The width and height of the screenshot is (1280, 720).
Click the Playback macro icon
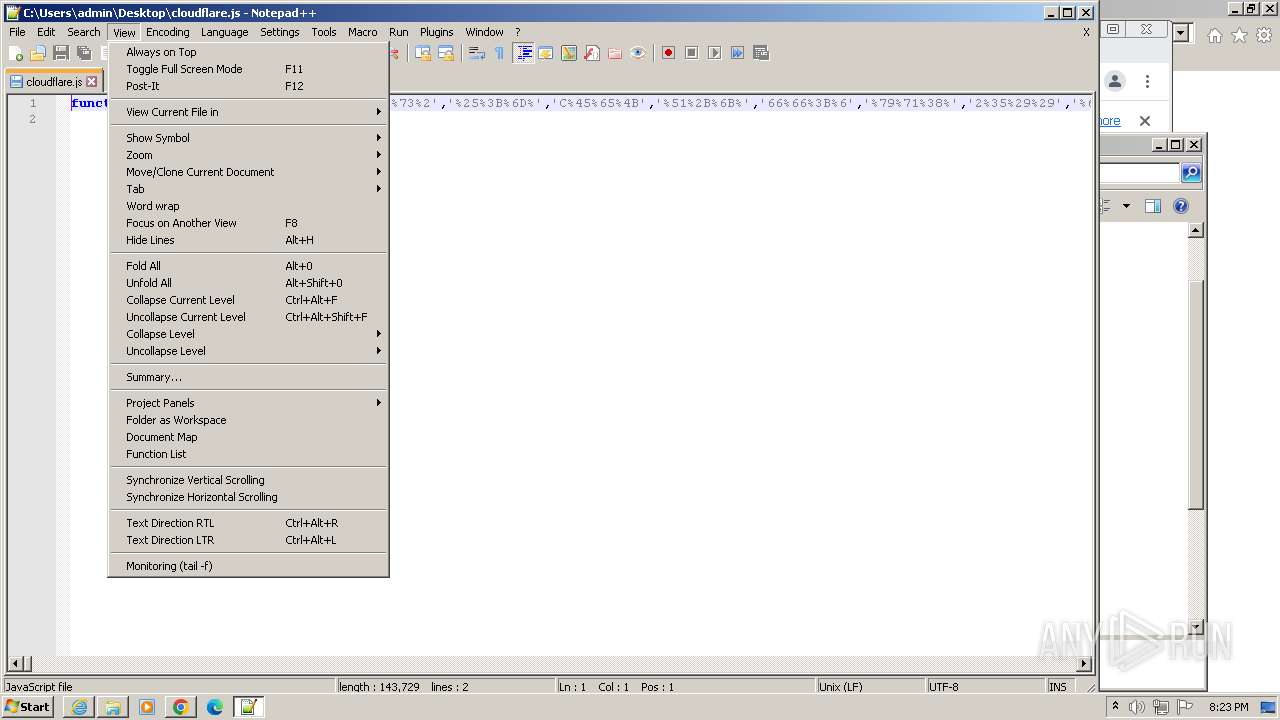tap(714, 53)
